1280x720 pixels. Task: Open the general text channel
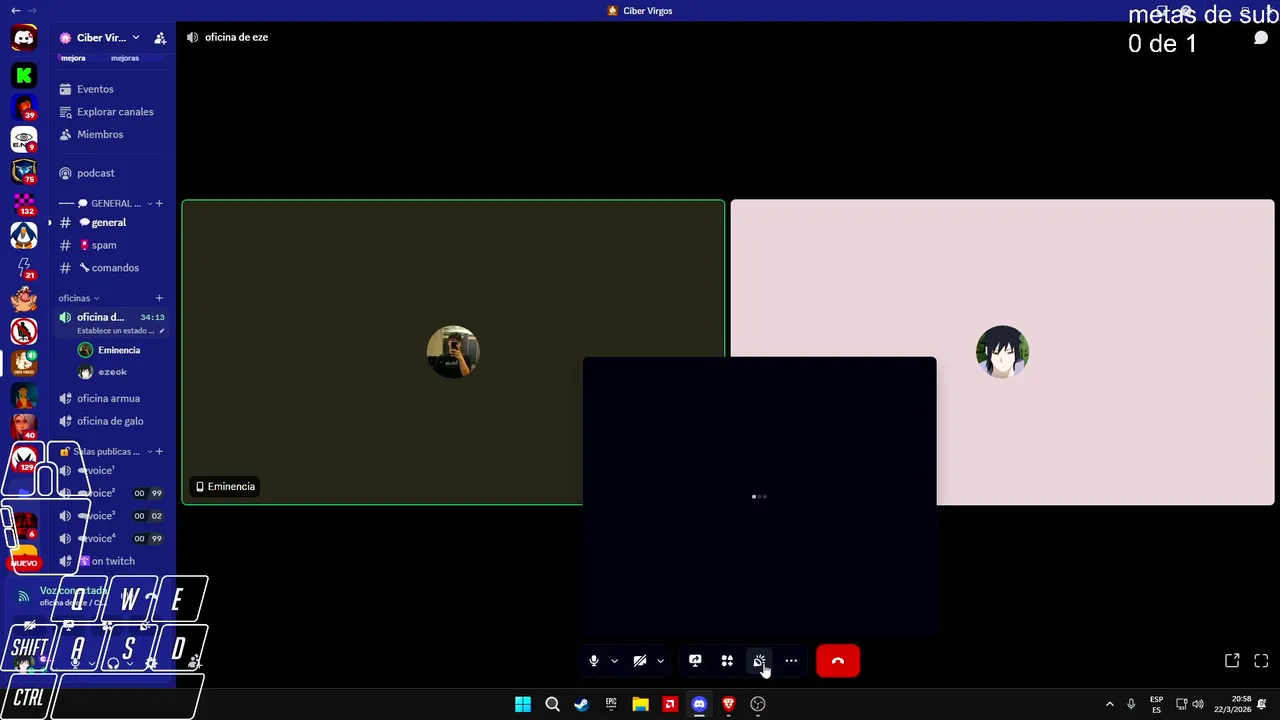[x=110, y=223]
